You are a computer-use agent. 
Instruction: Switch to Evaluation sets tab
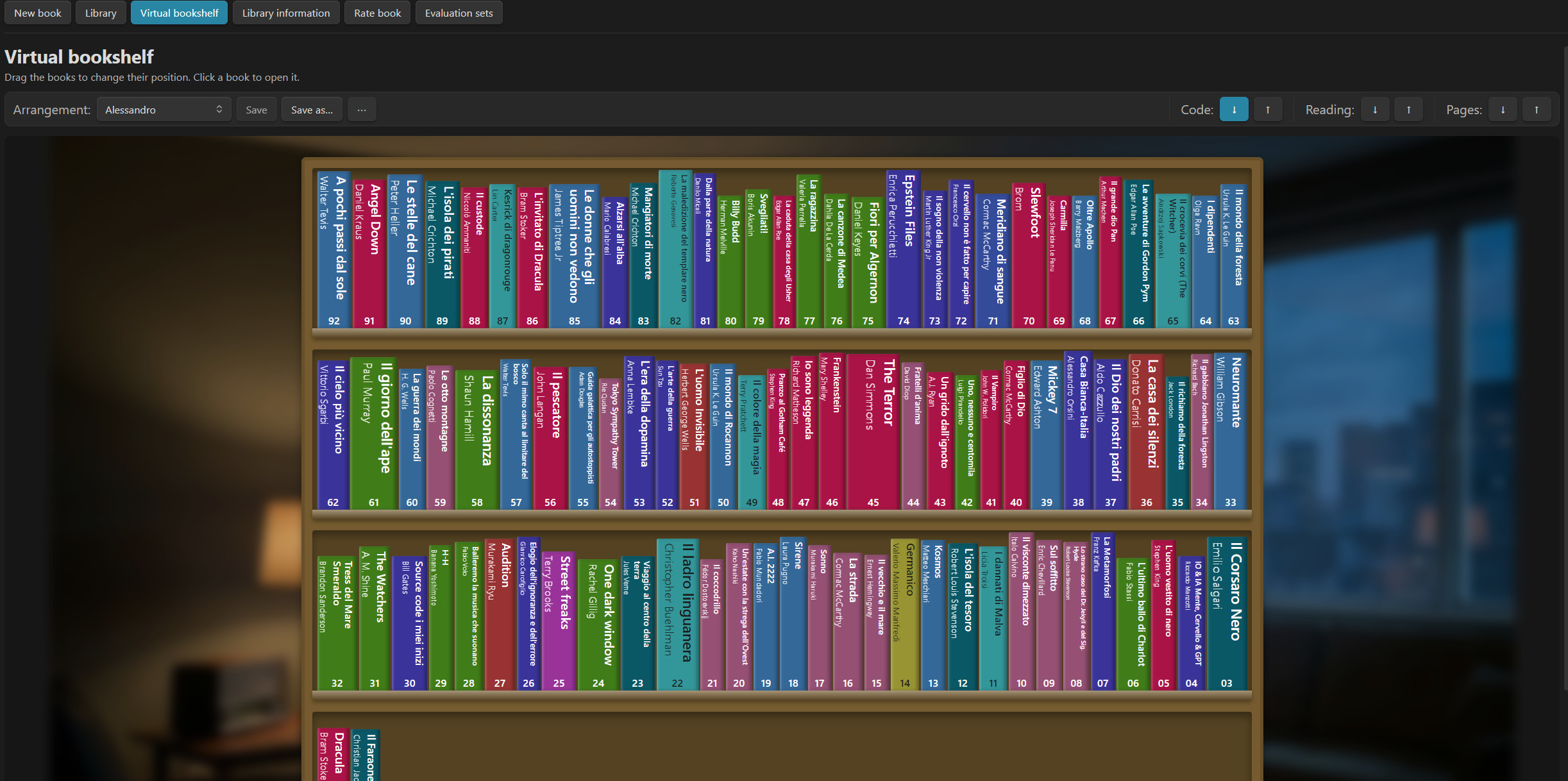pos(459,13)
